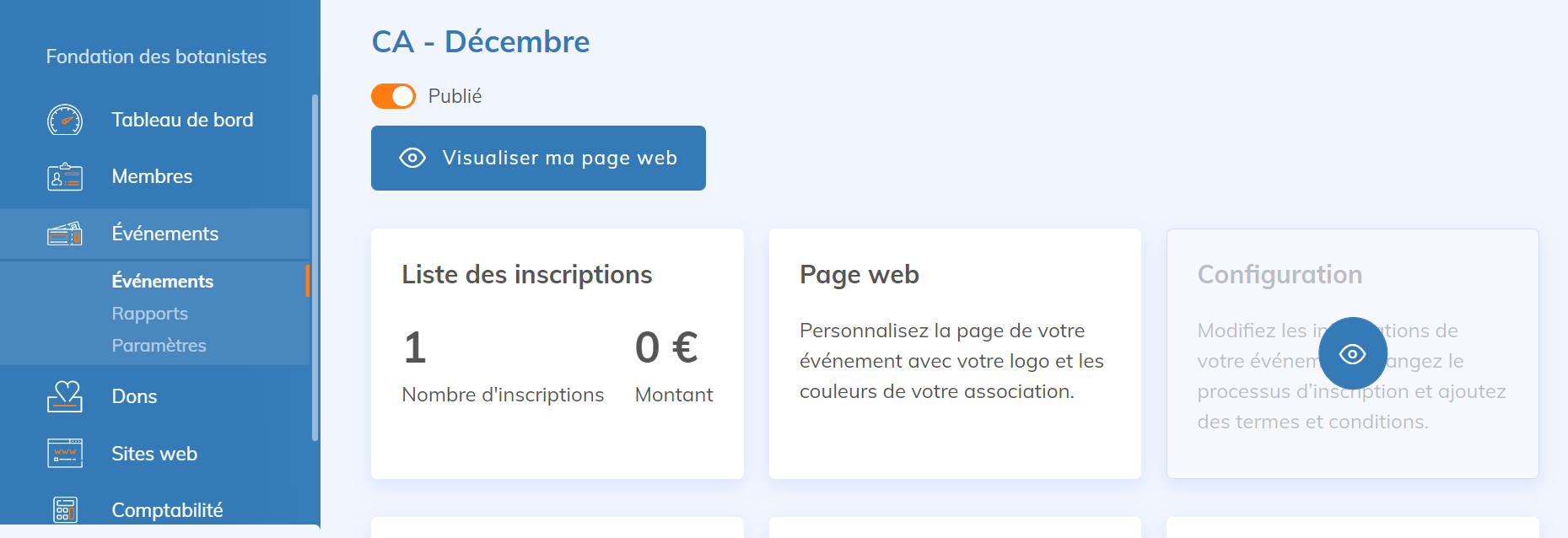Click the eye icon in Visualiser button
The height and width of the screenshot is (538, 1568).
[412, 158]
